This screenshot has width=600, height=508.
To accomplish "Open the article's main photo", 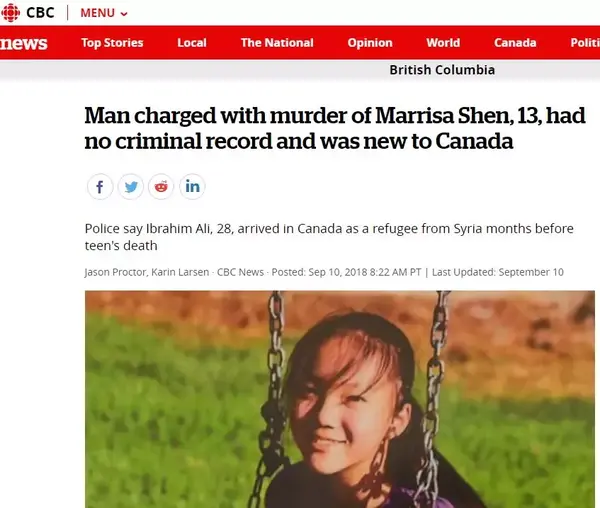I will (340, 399).
